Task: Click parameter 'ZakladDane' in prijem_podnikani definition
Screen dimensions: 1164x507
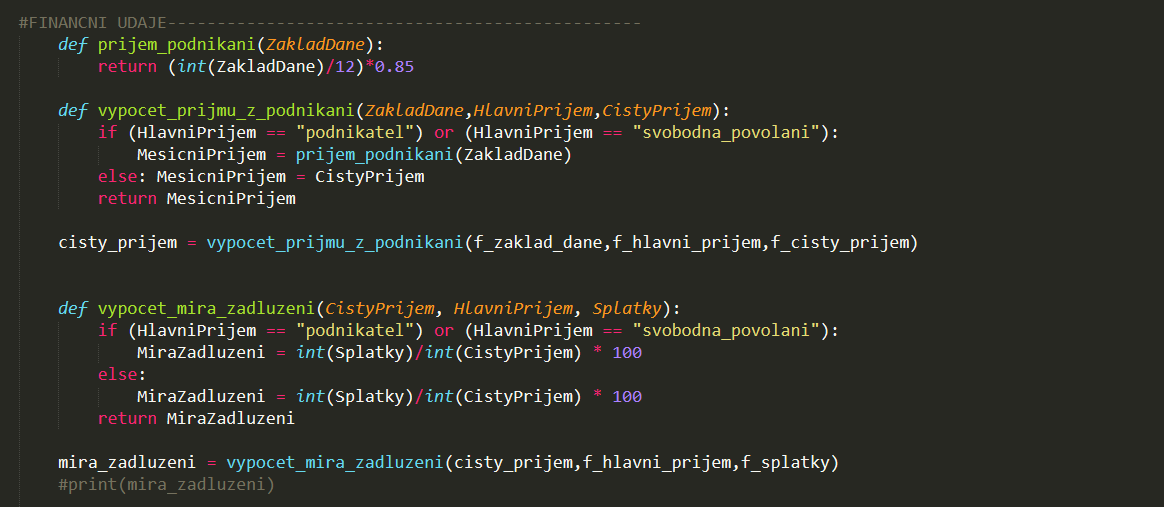Action: click(315, 45)
